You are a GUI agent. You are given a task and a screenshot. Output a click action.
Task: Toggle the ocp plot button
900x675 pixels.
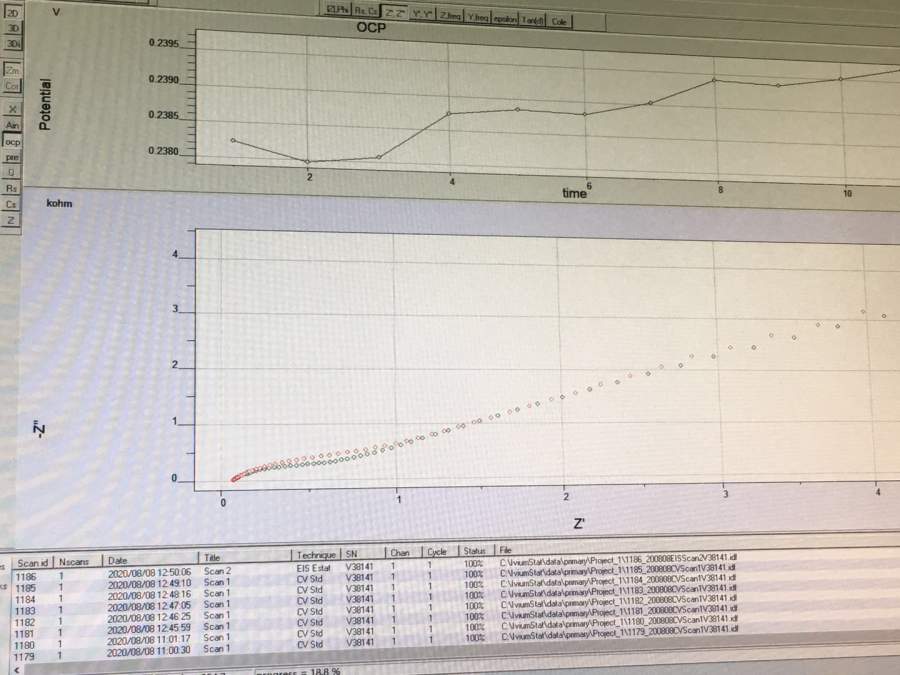12,141
